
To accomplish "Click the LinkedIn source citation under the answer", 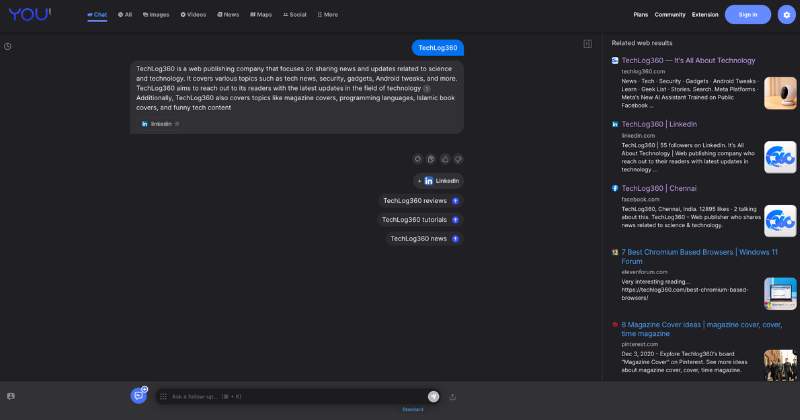I will click(x=160, y=124).
